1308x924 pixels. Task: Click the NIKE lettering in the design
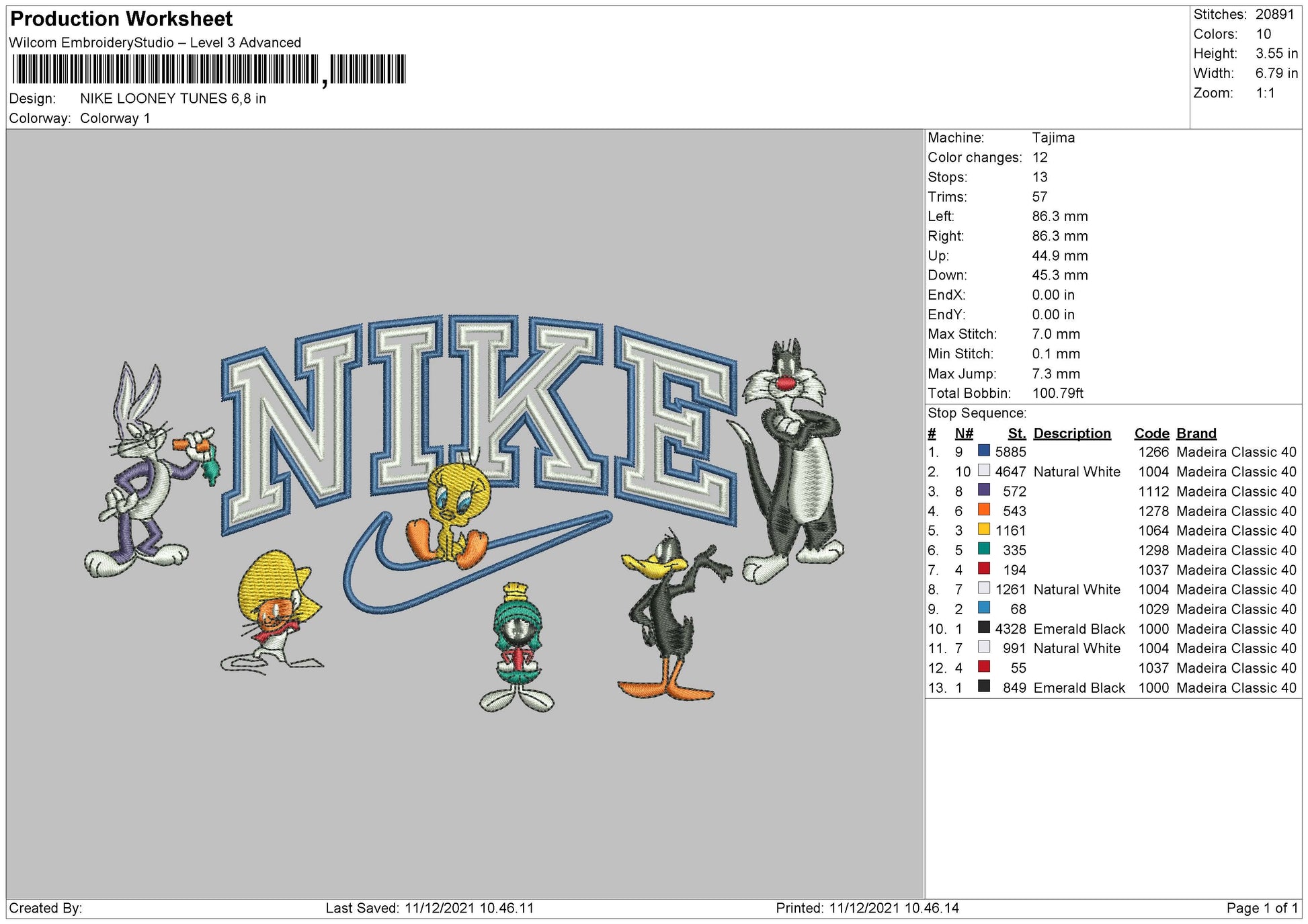477,417
